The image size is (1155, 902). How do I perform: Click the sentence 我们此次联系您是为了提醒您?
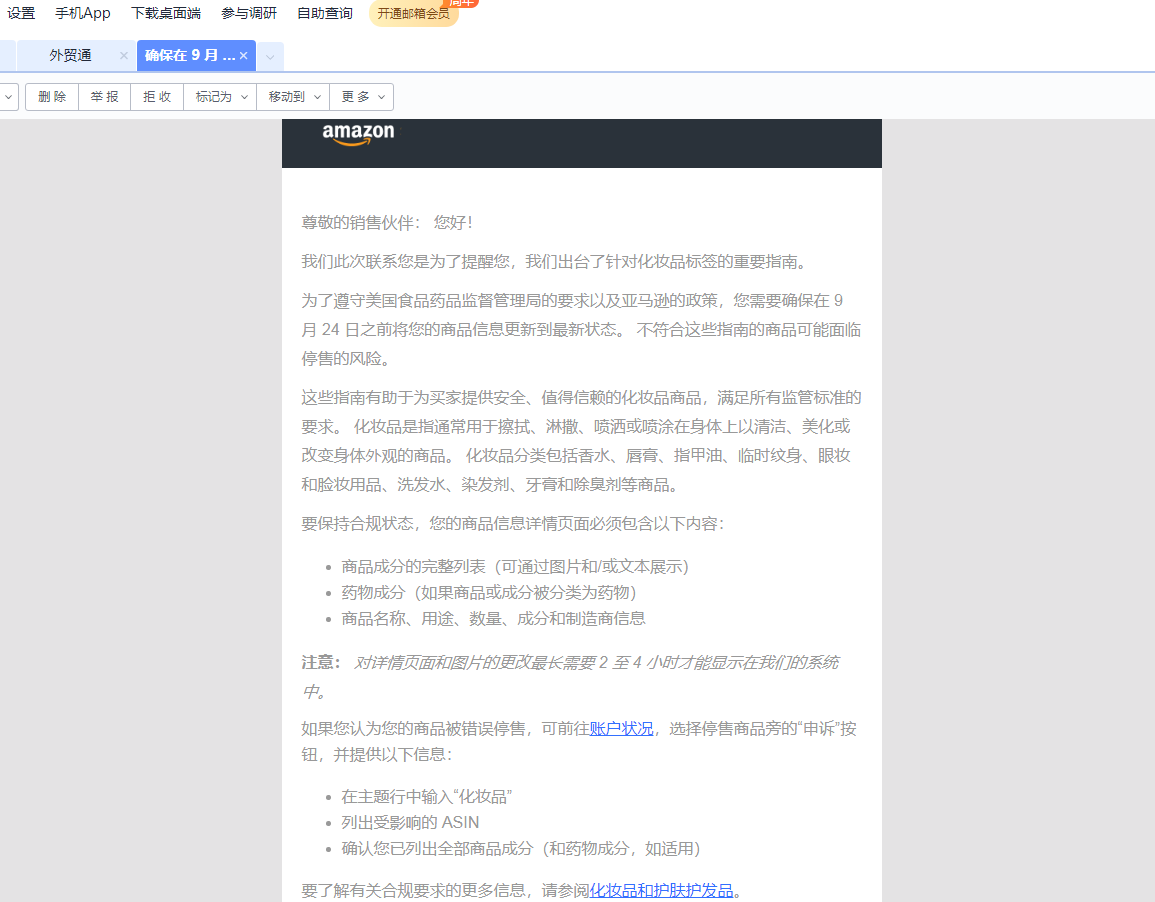(x=554, y=261)
